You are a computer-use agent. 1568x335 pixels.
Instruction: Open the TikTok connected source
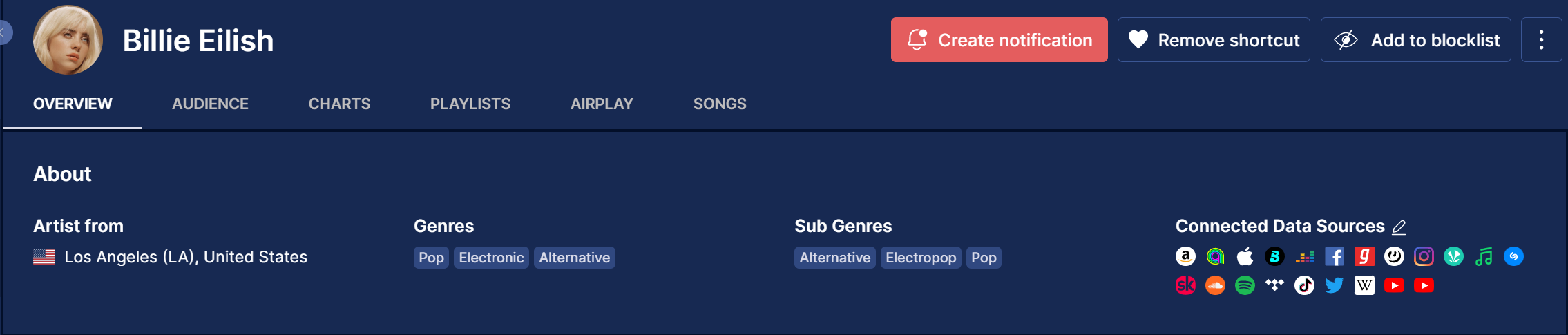pos(1304,285)
